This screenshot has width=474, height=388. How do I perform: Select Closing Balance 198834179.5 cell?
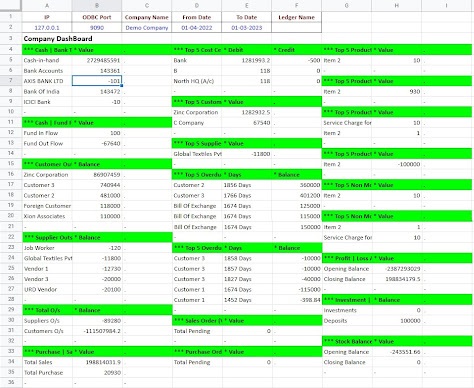click(397, 279)
